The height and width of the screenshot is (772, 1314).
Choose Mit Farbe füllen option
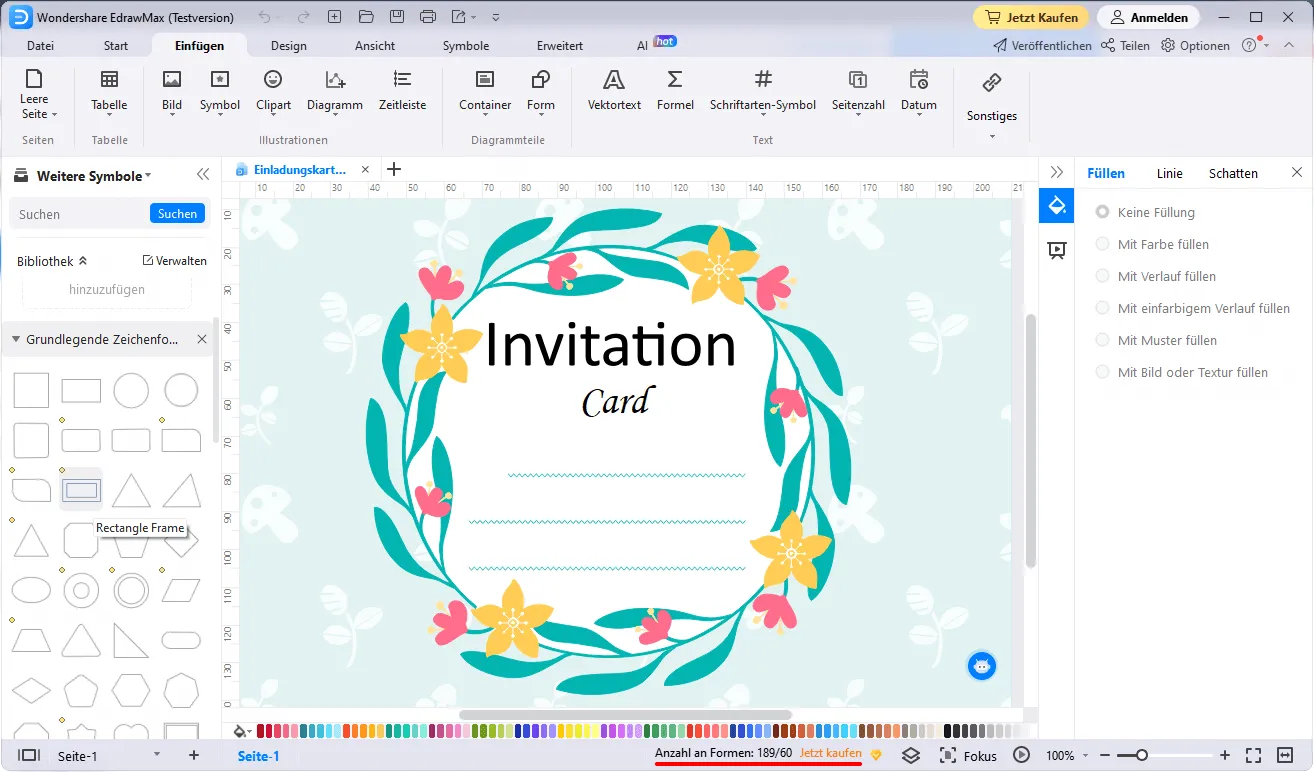click(x=1103, y=244)
